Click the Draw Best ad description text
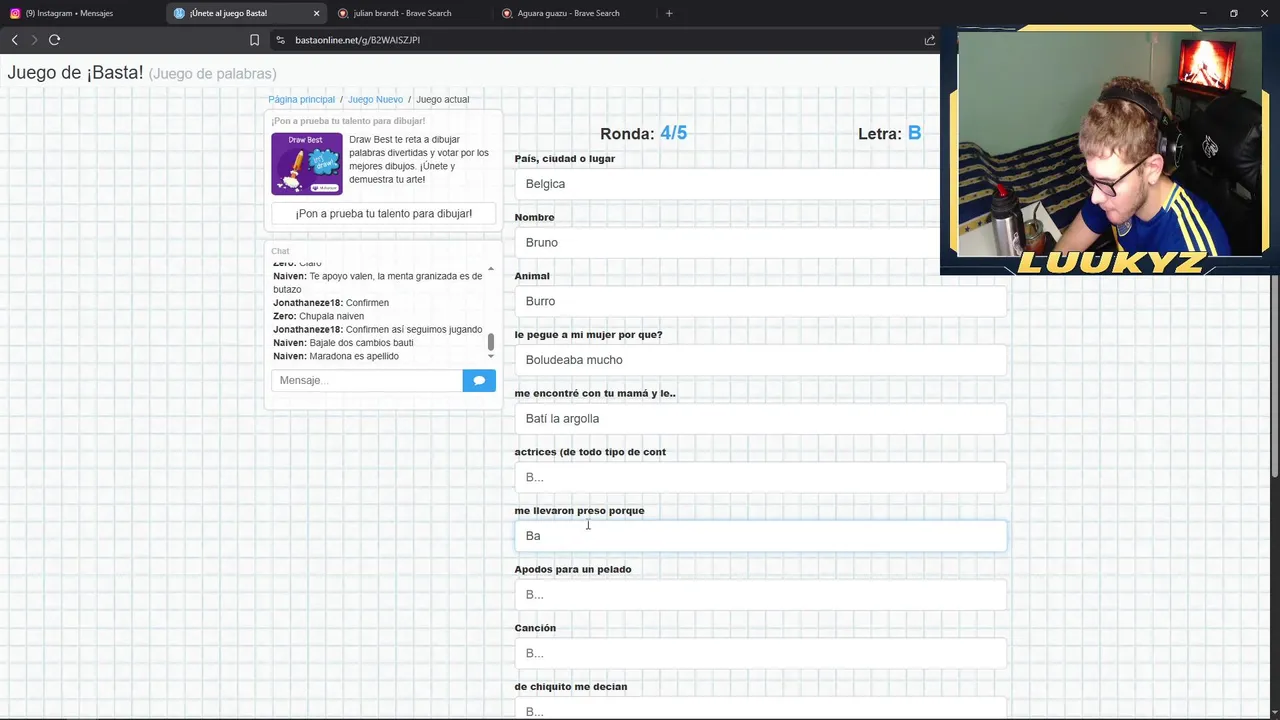The height and width of the screenshot is (720, 1280). 419,159
